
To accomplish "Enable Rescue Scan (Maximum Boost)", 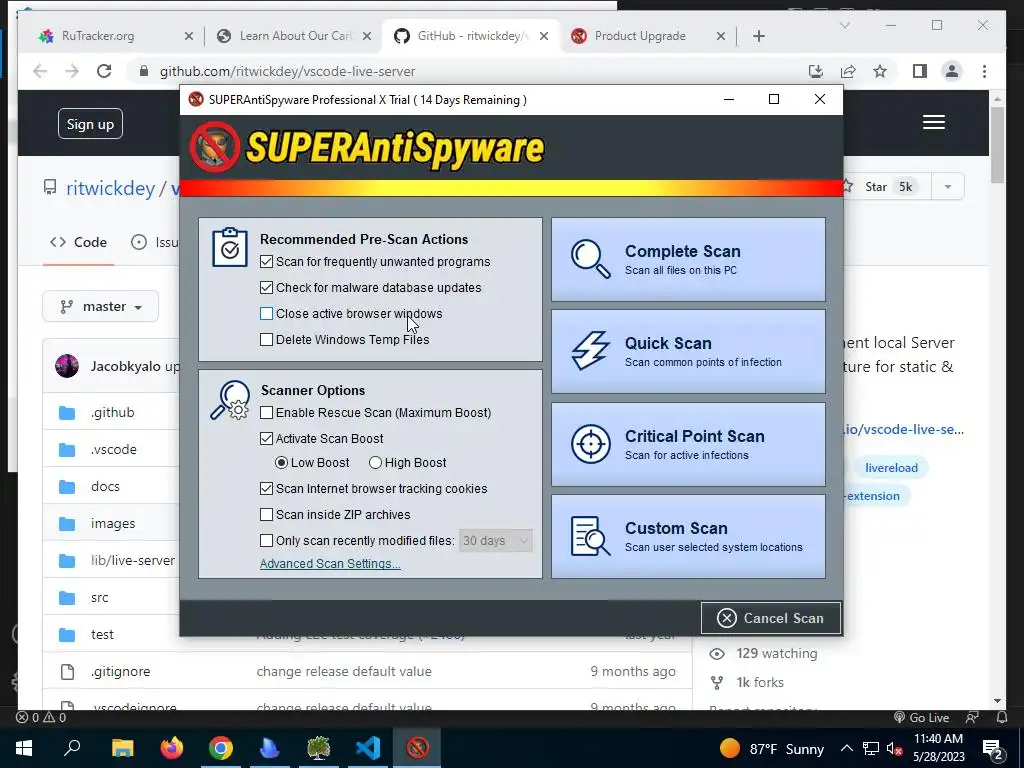I will point(266,413).
